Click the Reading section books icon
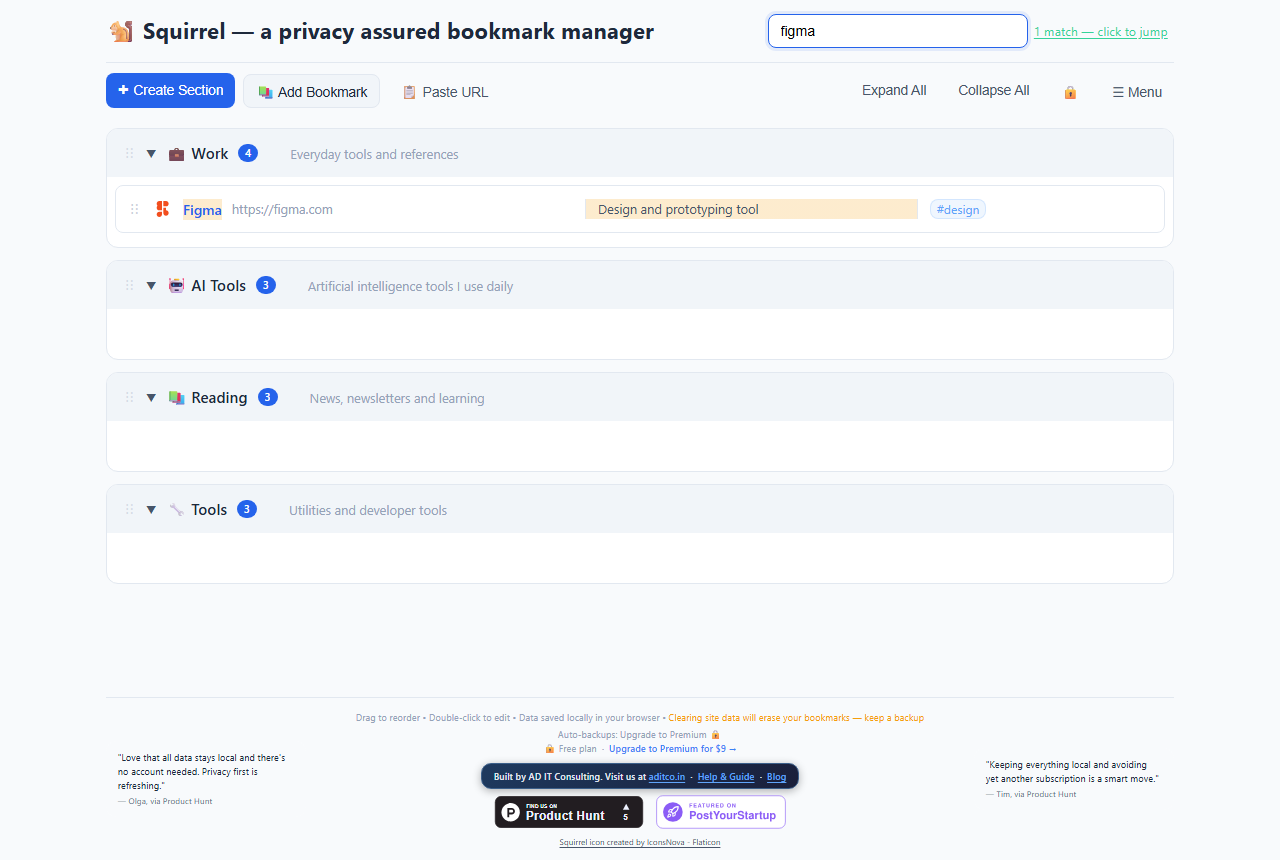This screenshot has width=1280, height=860. pos(176,398)
